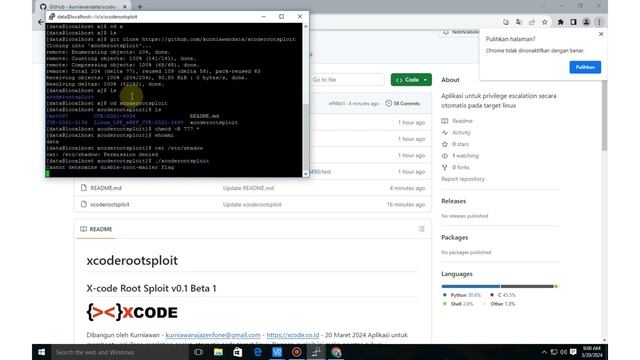The height and width of the screenshot is (360, 640).
Task: Click the Search the web and Windows box
Action: pos(120,352)
